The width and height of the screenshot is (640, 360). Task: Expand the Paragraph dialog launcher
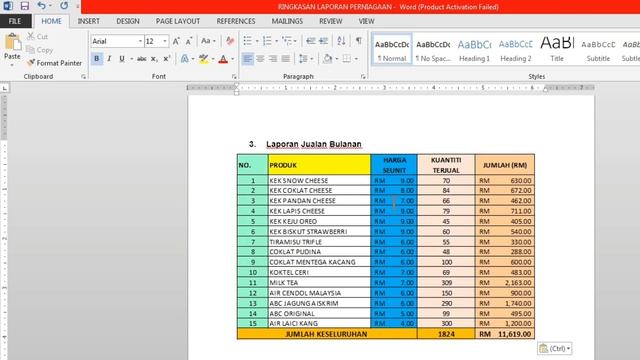coord(363,76)
